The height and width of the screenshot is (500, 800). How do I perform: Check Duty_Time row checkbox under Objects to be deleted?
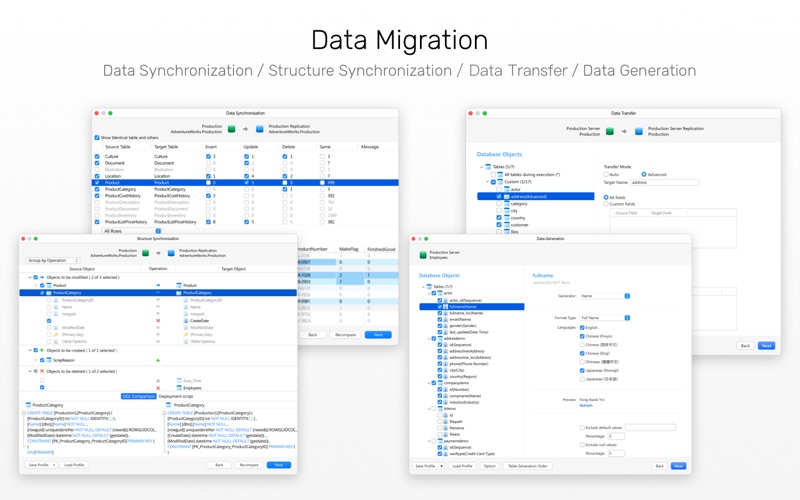(x=42, y=381)
